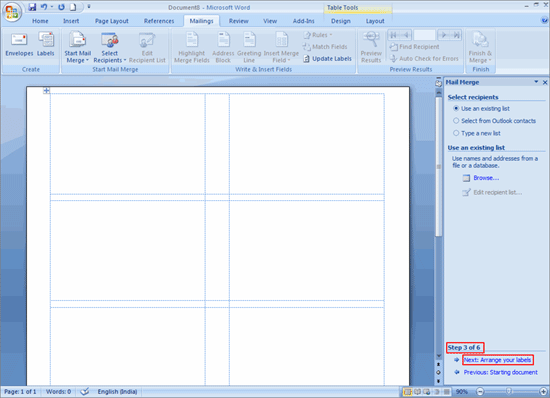The height and width of the screenshot is (398, 550).
Task: Open Insert Merge Field dropdown
Action: tap(281, 47)
